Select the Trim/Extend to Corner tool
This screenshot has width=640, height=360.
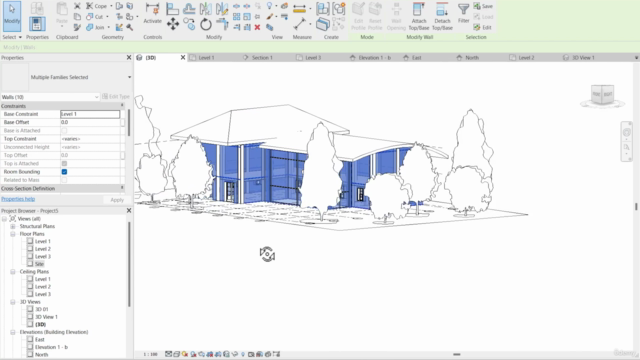(x=222, y=24)
